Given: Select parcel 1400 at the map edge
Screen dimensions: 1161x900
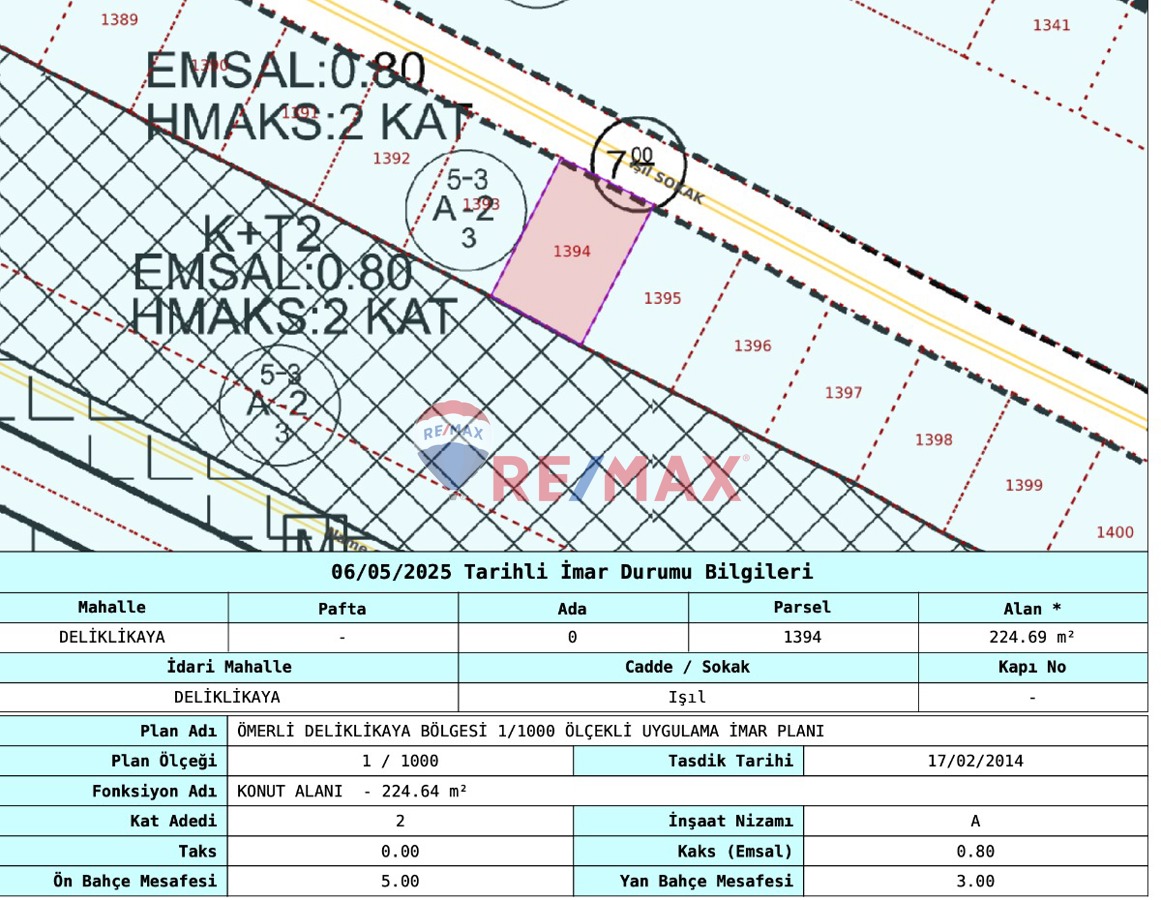Looking at the screenshot, I should pyautogui.click(x=1113, y=533).
